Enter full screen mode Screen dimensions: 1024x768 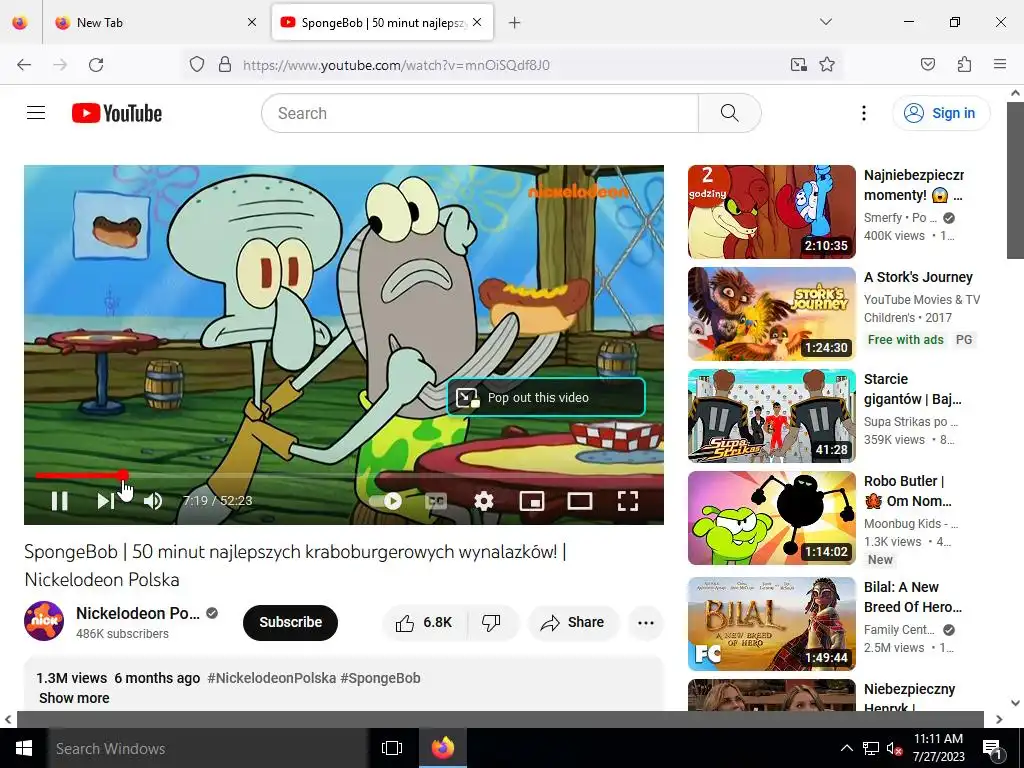(628, 501)
